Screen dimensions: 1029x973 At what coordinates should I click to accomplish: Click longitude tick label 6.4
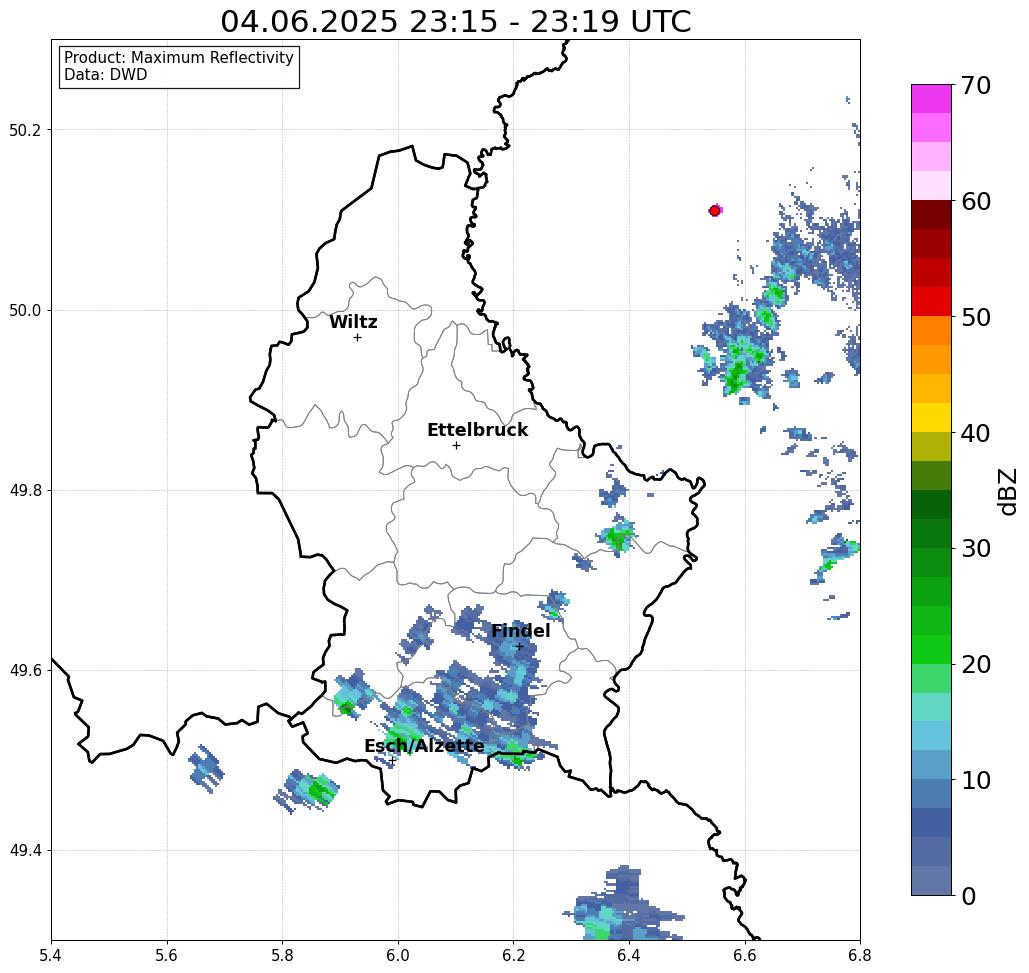[x=629, y=955]
